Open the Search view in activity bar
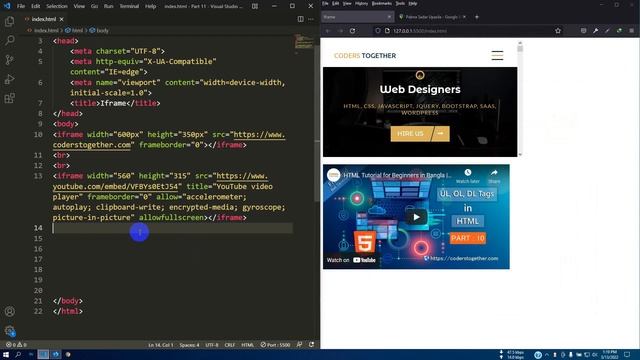The height and width of the screenshot is (360, 640). point(9,40)
